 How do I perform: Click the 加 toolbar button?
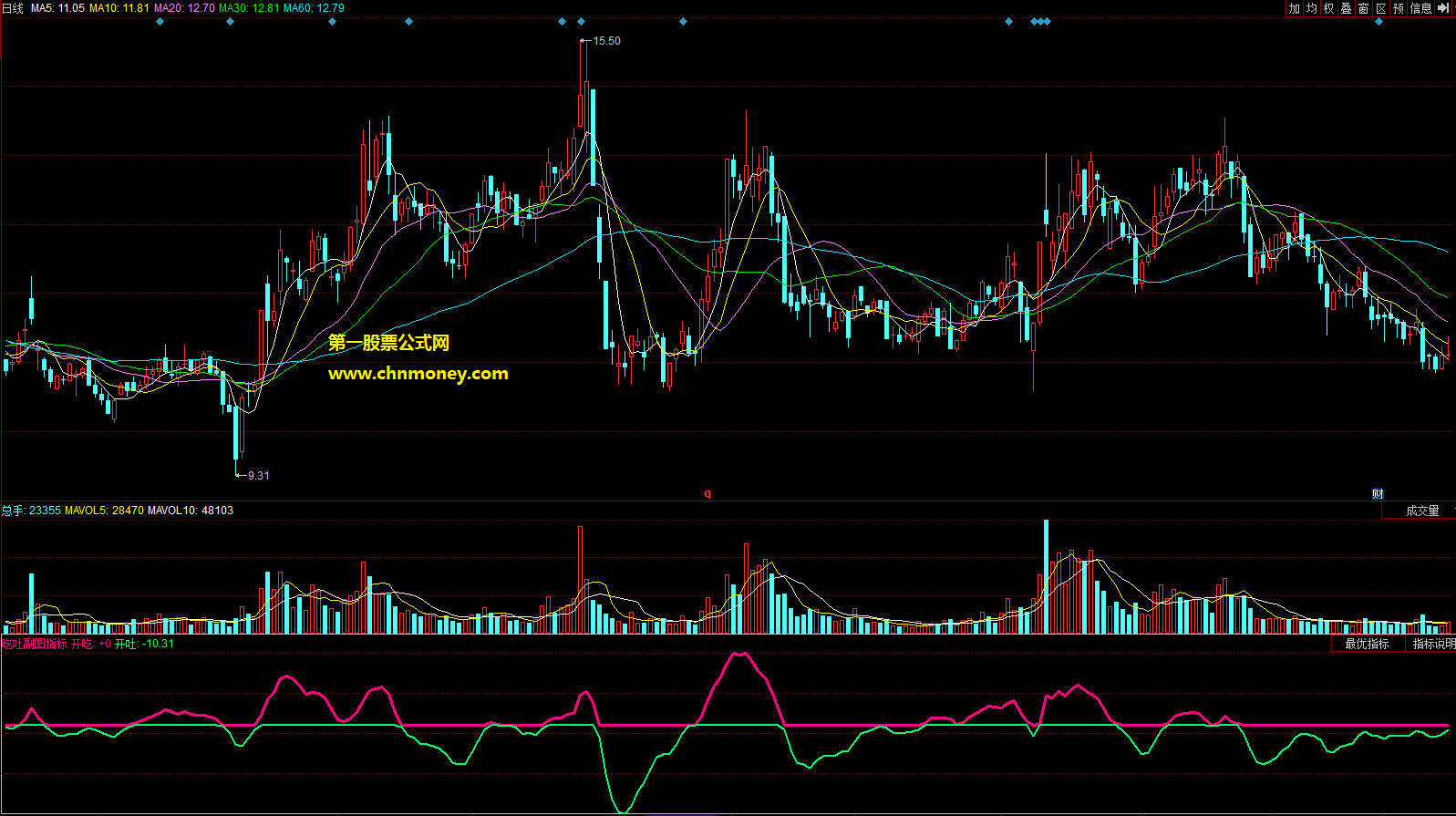1294,8
